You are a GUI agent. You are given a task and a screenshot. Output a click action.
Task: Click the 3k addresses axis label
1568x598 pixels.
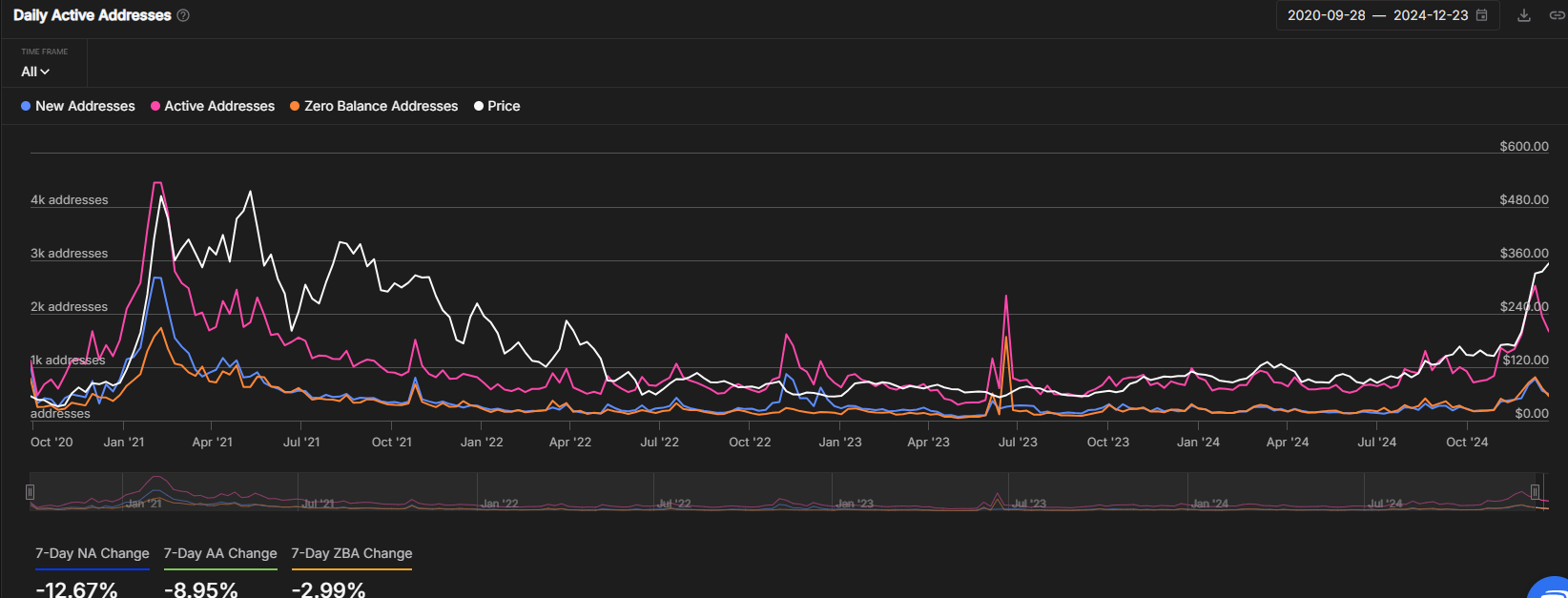click(70, 253)
